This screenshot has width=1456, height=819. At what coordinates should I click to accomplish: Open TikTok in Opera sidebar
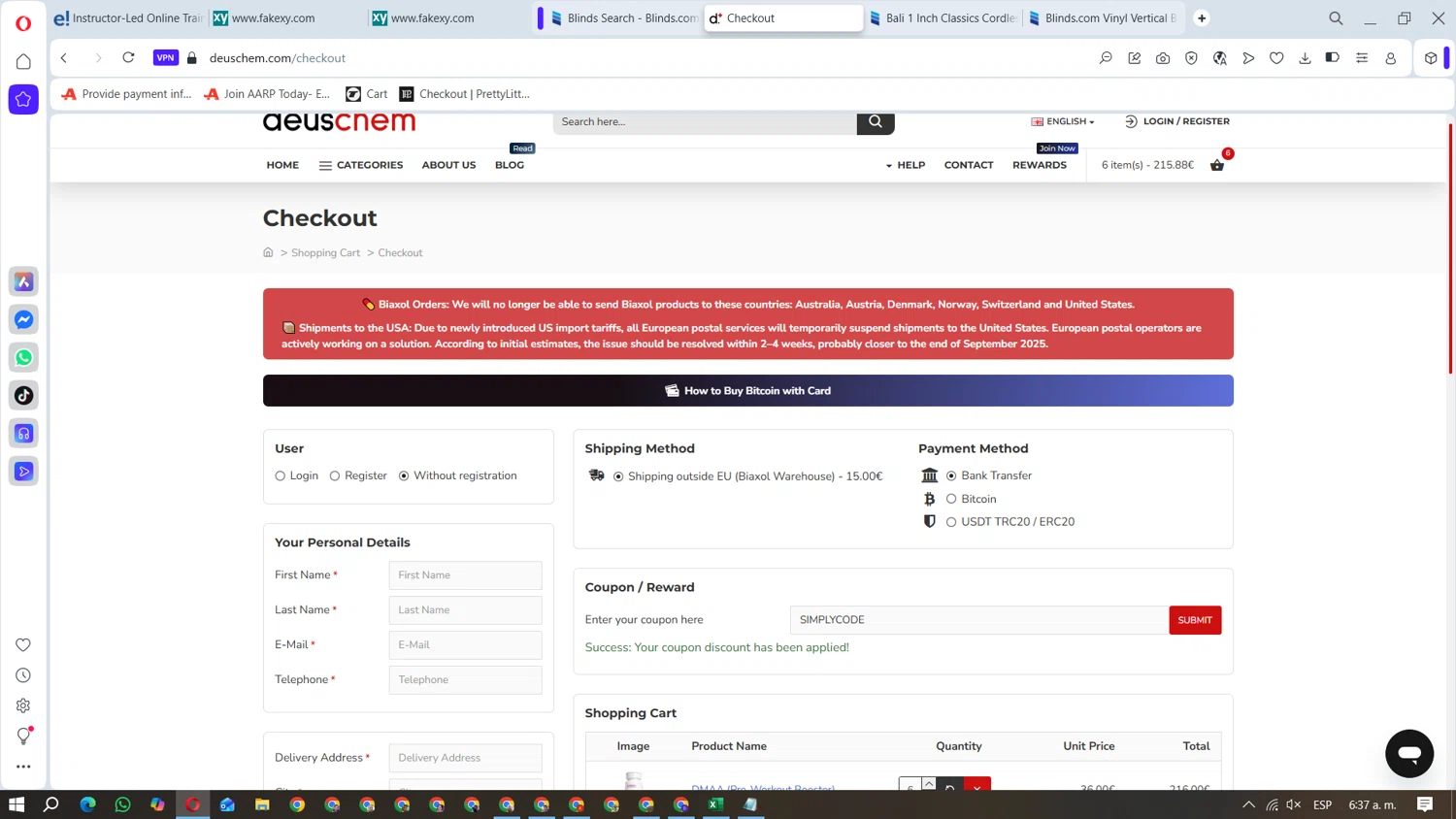pyautogui.click(x=23, y=395)
